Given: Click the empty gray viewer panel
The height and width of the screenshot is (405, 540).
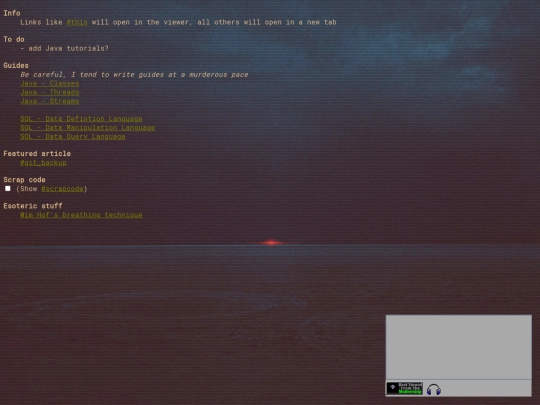Looking at the screenshot, I should tap(458, 347).
